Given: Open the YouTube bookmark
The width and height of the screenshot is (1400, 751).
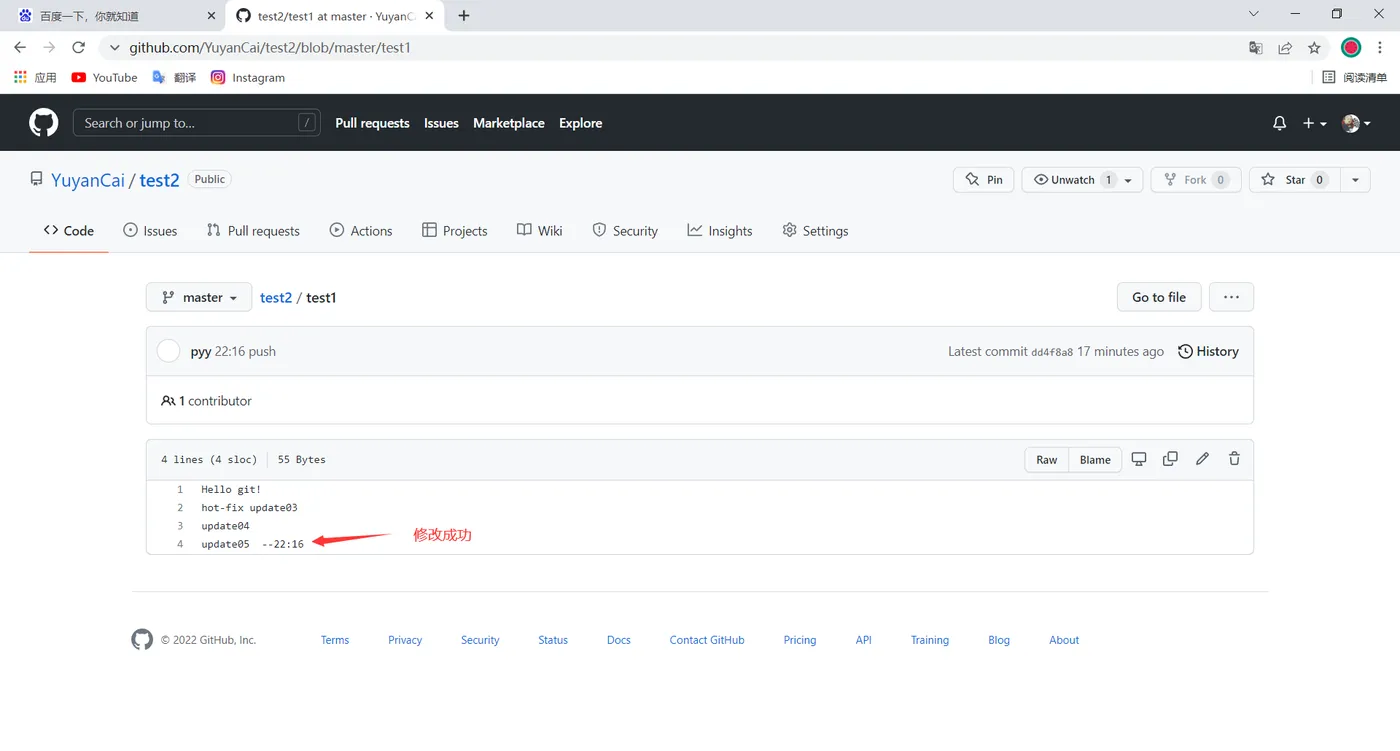Looking at the screenshot, I should [105, 77].
